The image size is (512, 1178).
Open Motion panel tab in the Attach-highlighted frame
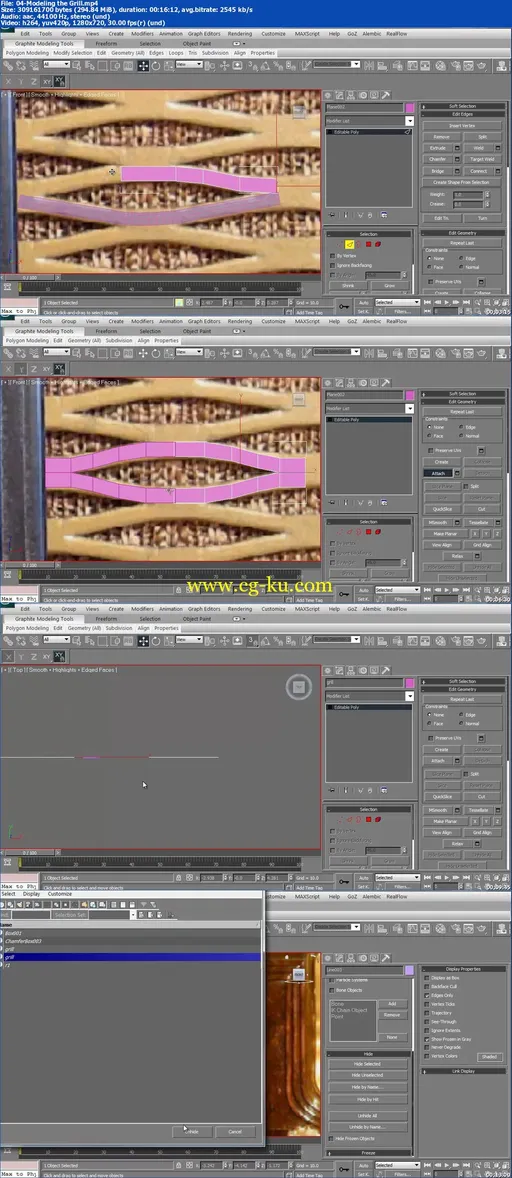(363, 383)
